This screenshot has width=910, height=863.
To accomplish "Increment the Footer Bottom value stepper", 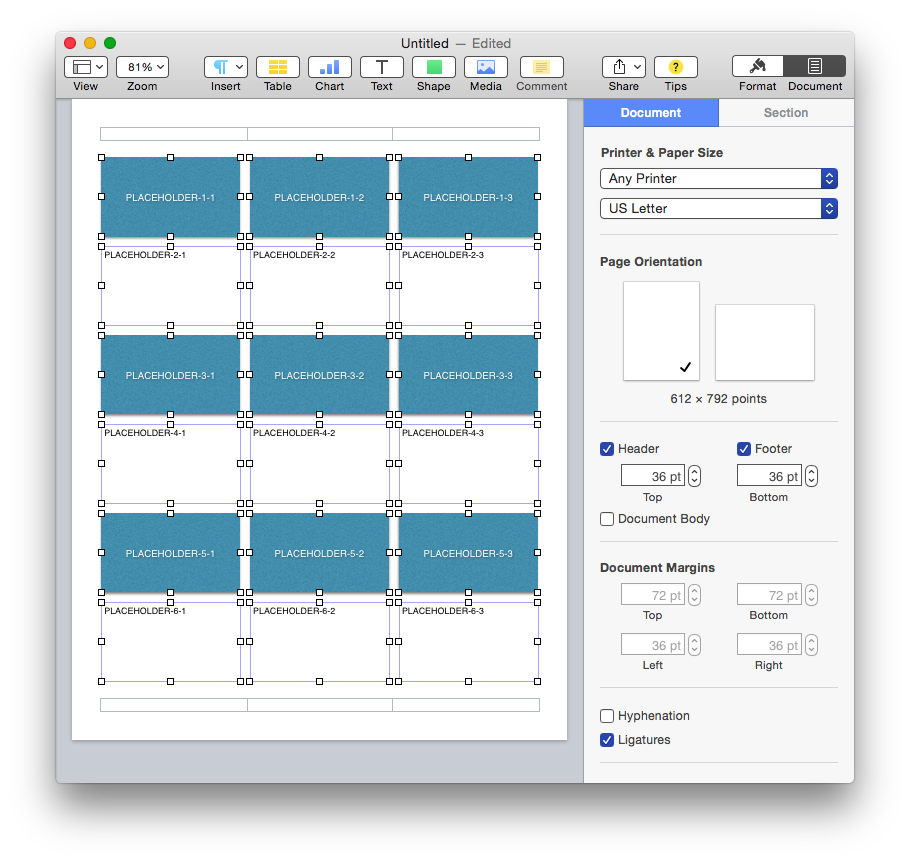I will pyautogui.click(x=810, y=470).
